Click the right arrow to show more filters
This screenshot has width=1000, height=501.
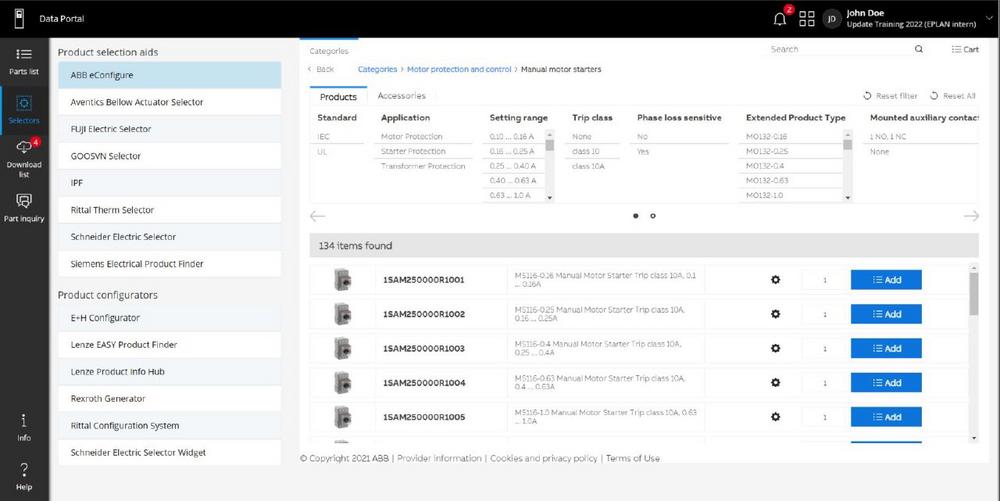(x=970, y=216)
